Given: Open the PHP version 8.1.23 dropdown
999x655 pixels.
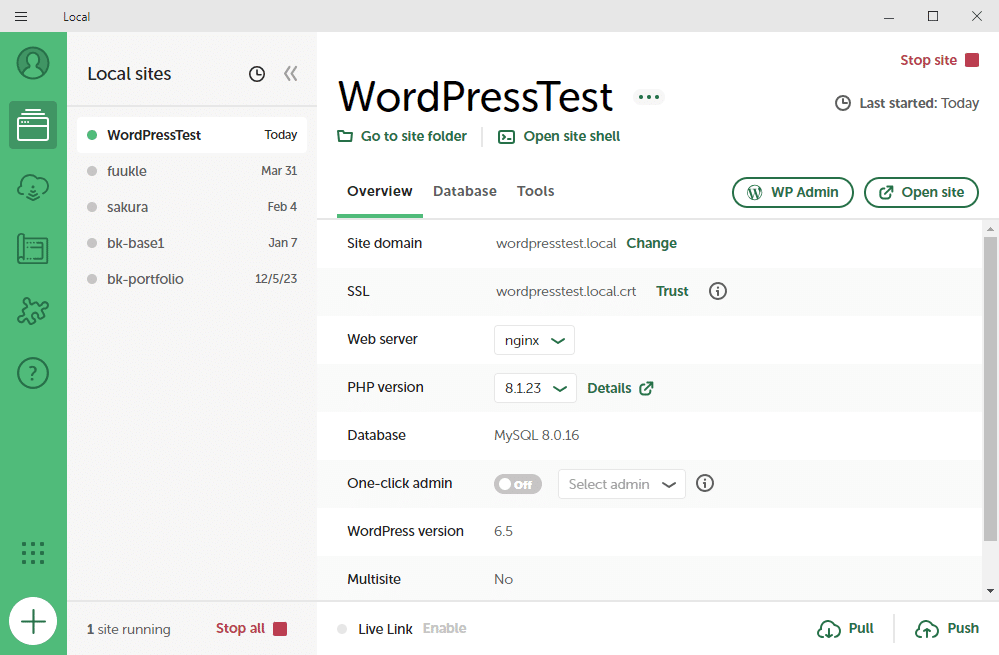Looking at the screenshot, I should (x=535, y=388).
